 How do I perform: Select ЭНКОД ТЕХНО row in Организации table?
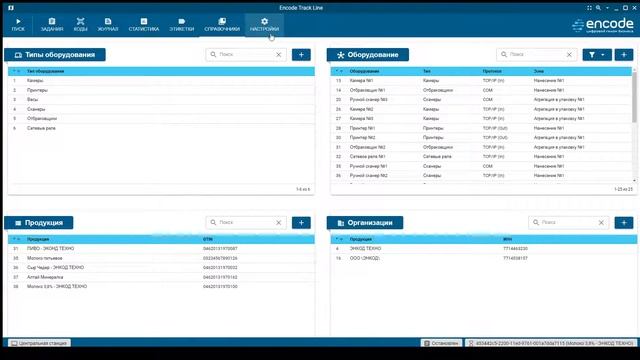pos(484,249)
